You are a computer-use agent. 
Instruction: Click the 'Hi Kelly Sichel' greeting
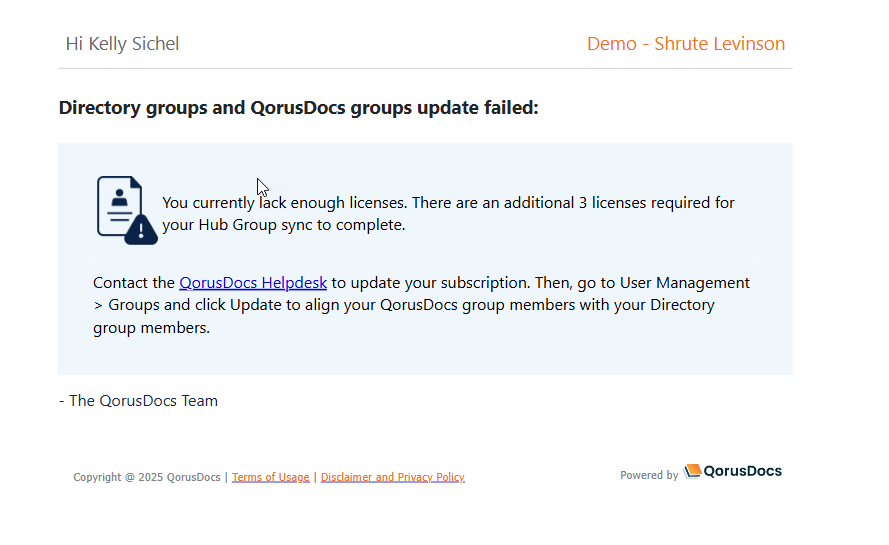(x=122, y=44)
